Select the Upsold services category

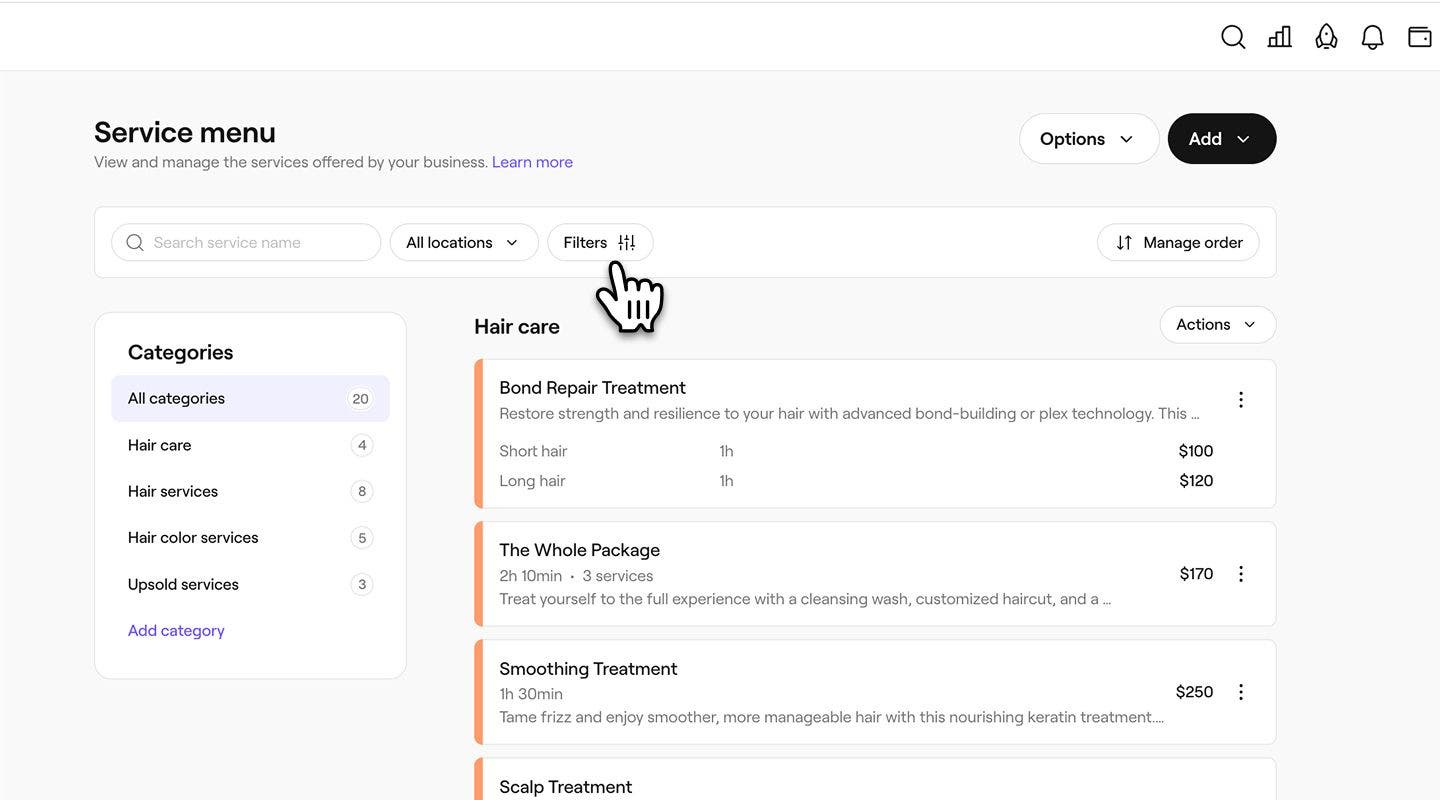click(x=183, y=584)
